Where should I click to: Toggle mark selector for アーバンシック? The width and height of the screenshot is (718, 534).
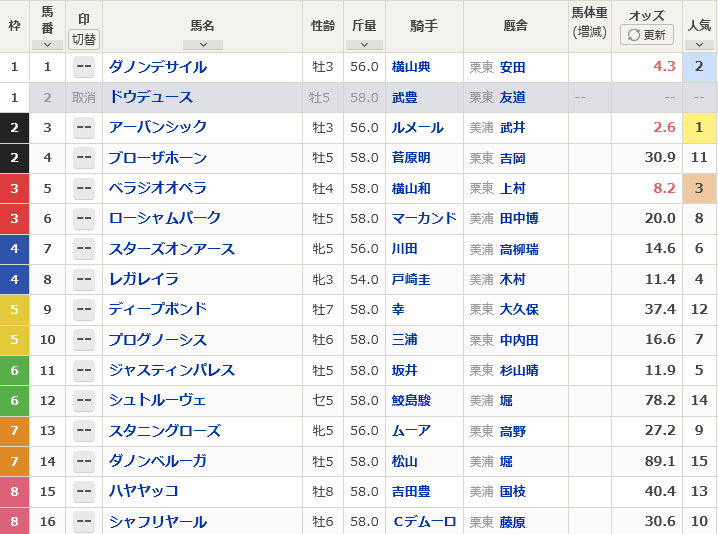pyautogui.click(x=84, y=127)
